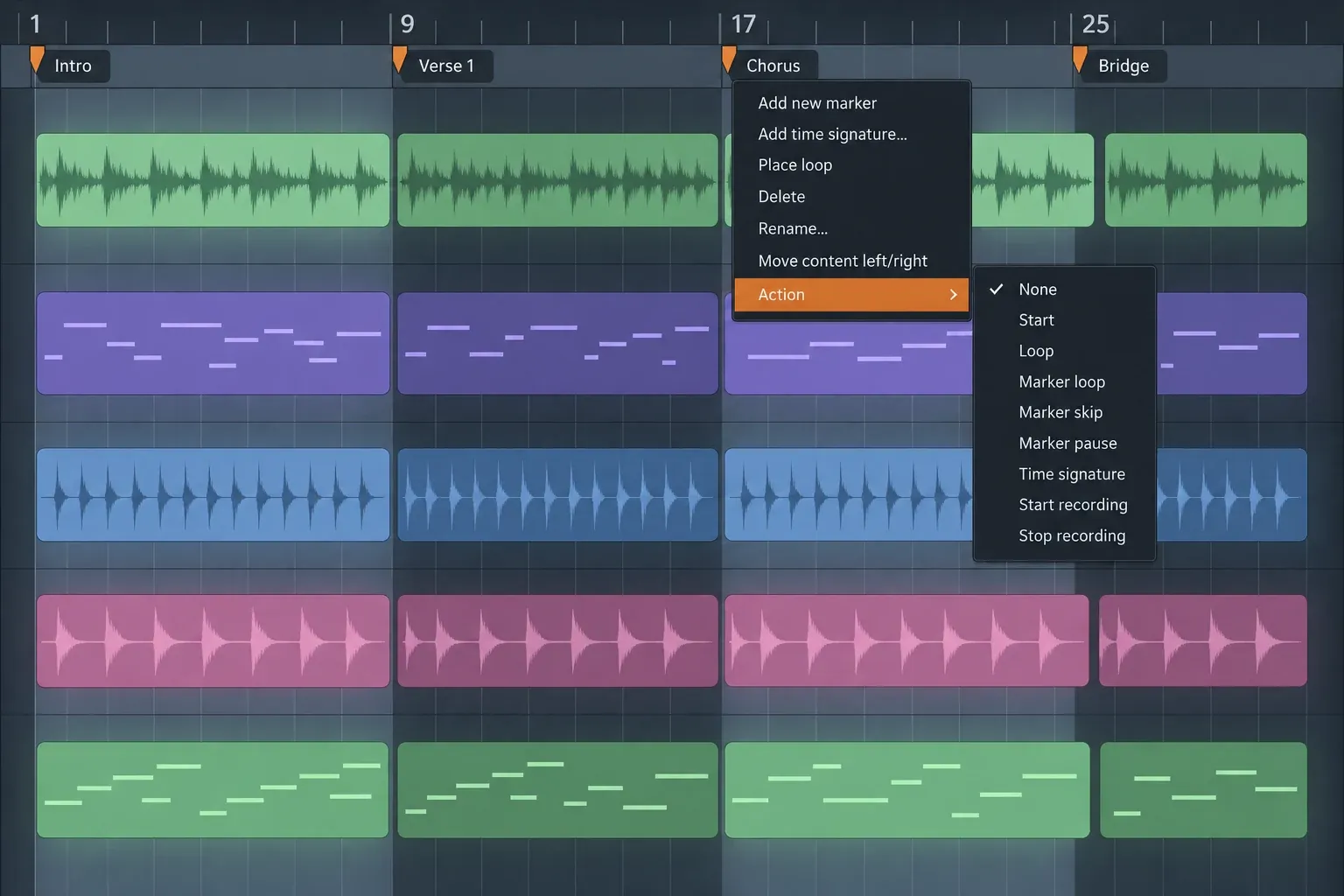
Task: Set marker action to Time signature
Action: (1064, 474)
